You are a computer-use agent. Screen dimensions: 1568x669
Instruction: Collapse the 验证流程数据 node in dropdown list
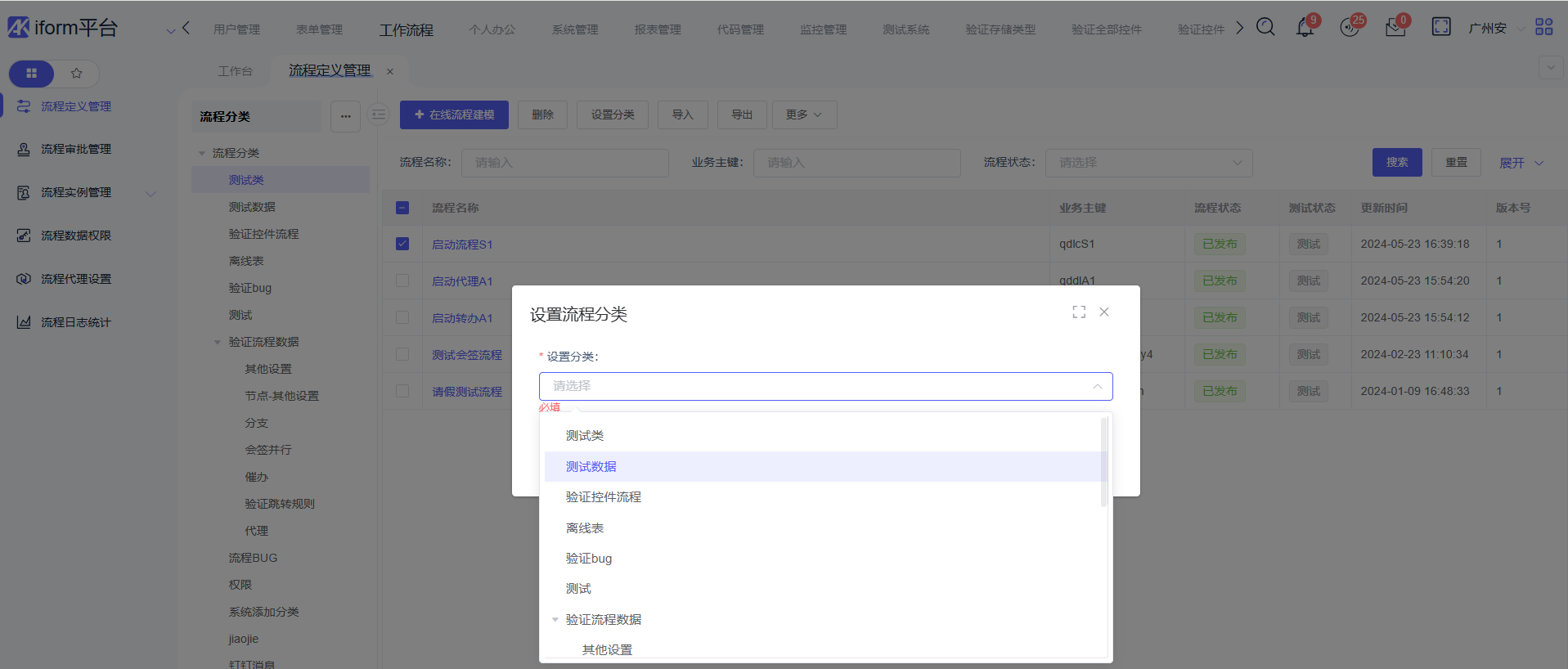[x=555, y=620]
